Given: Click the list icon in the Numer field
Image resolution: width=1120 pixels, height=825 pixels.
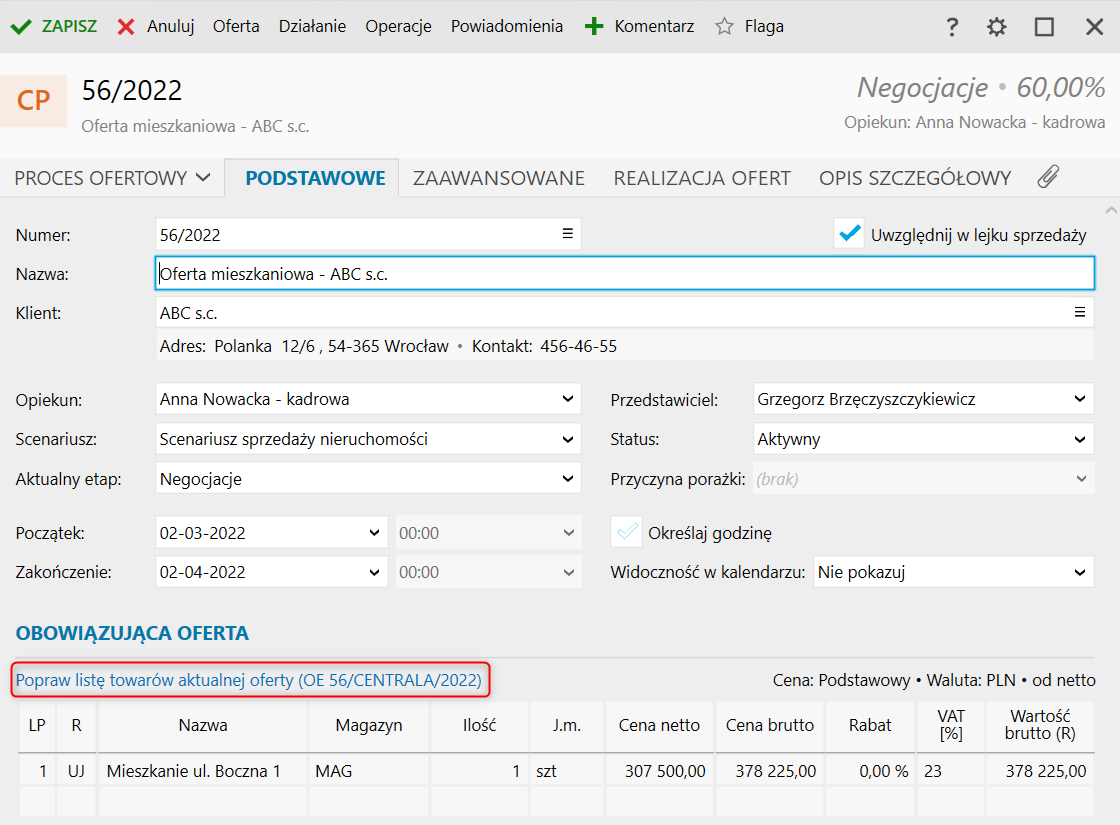Looking at the screenshot, I should point(567,234).
